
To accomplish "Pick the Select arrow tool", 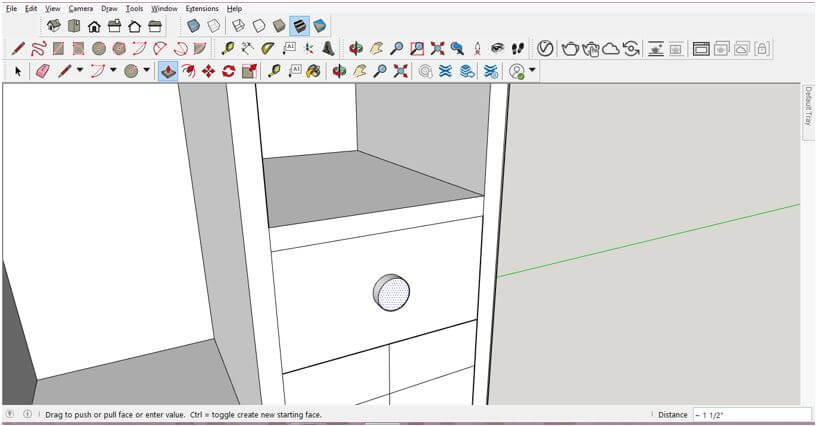I will [18, 71].
